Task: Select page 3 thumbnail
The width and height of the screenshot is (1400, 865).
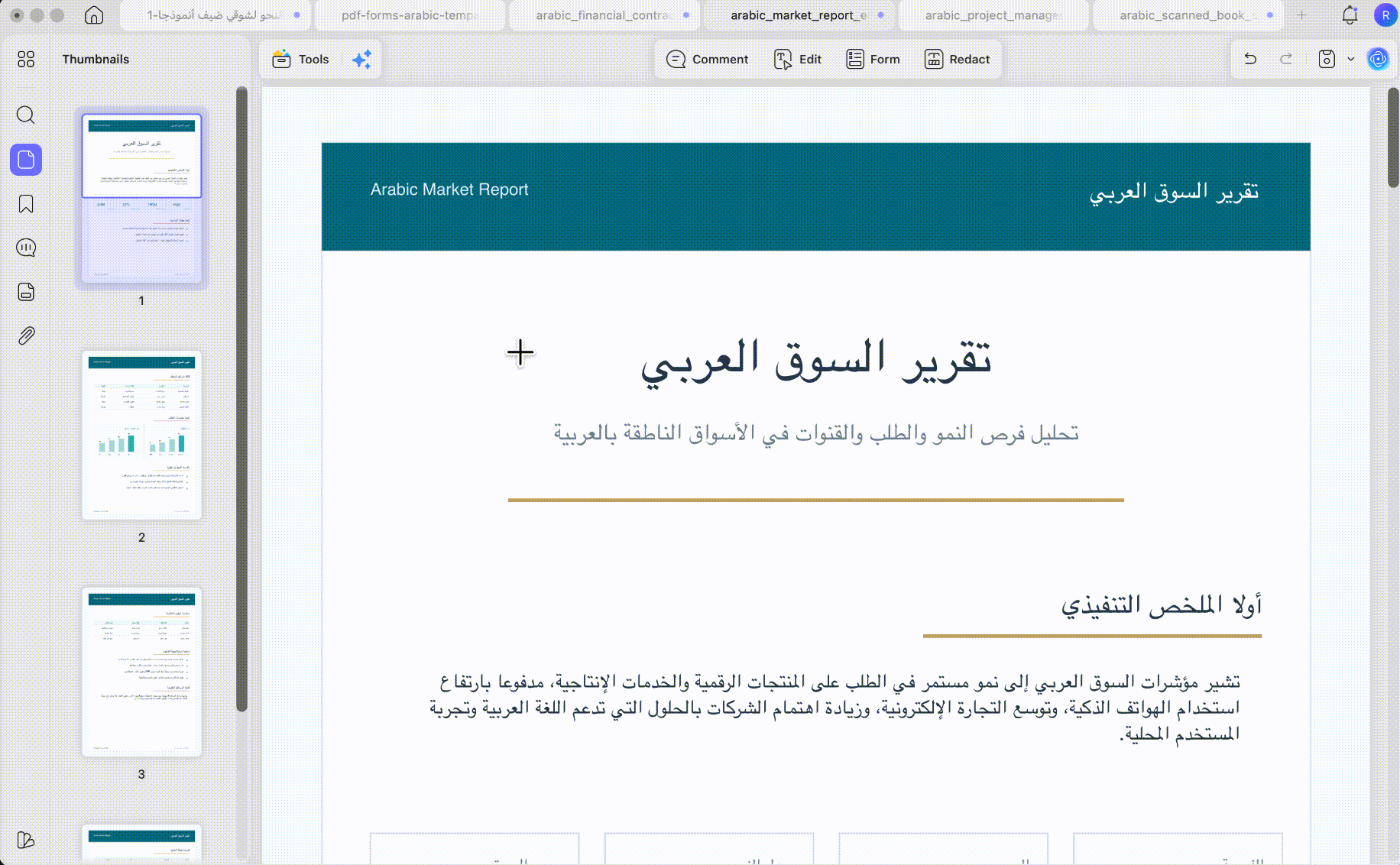Action: 141,672
